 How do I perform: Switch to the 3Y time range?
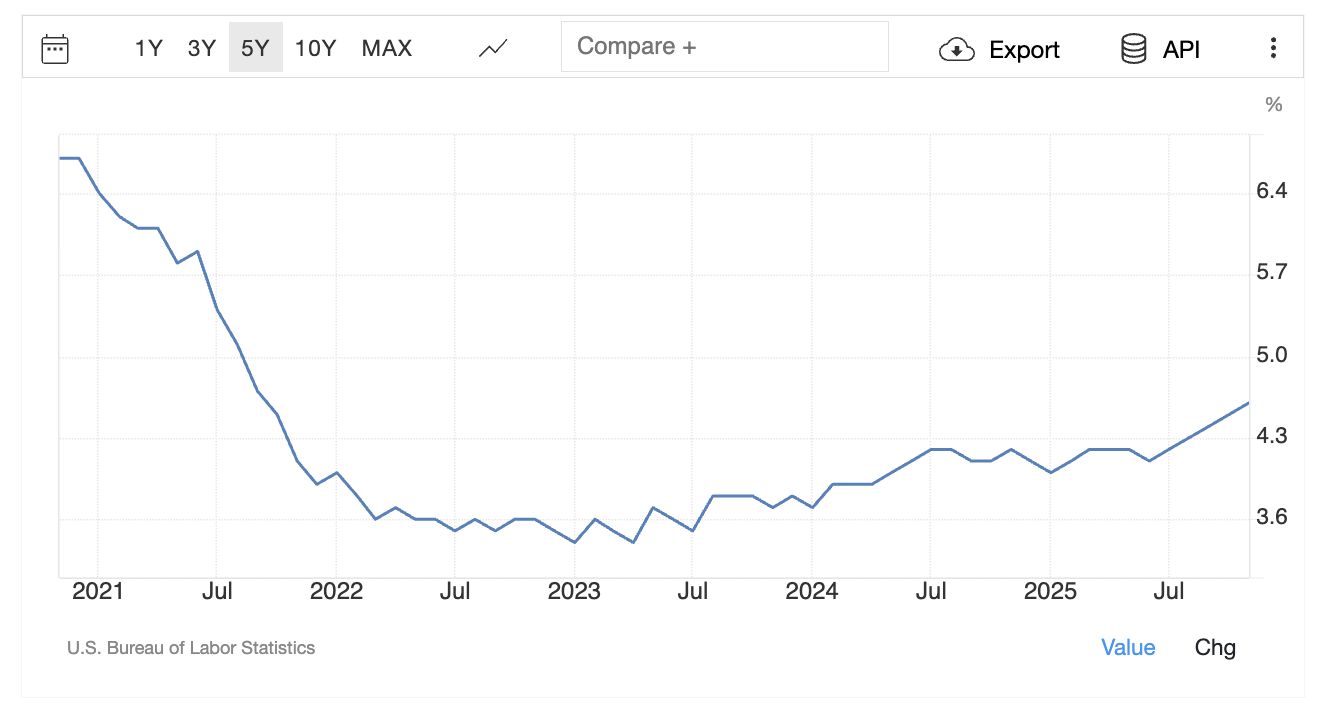202,48
